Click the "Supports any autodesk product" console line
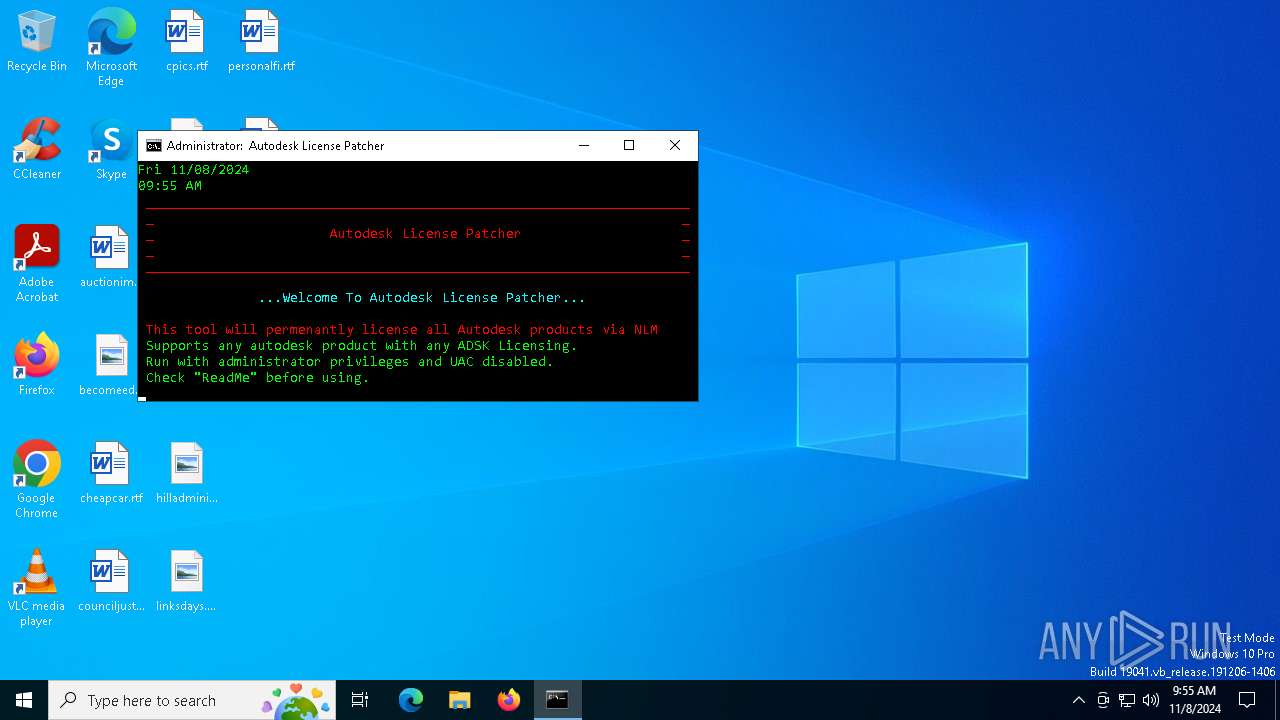This screenshot has width=1280, height=720. pyautogui.click(x=362, y=345)
